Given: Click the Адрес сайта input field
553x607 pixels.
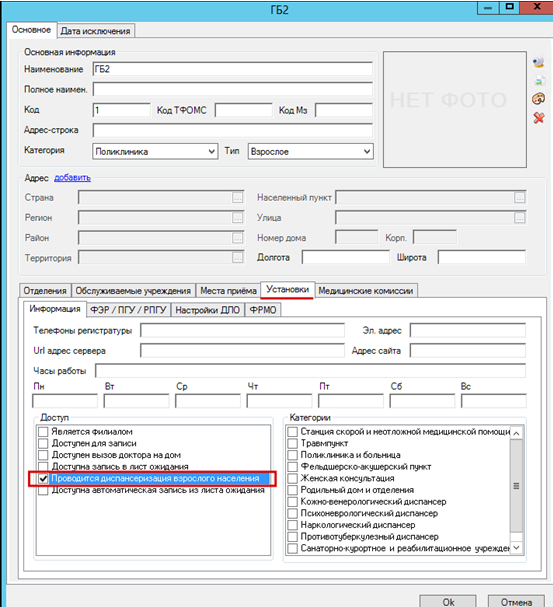Looking at the screenshot, I should (x=468, y=351).
